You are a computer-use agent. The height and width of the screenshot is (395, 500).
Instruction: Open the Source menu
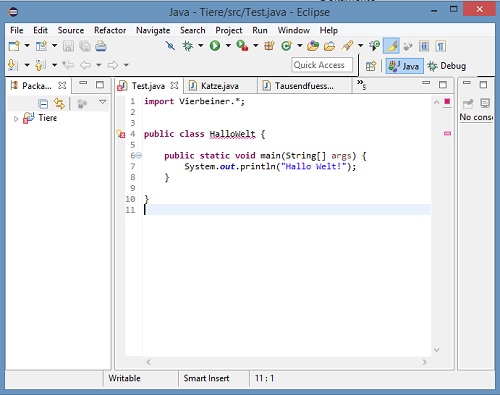click(71, 30)
